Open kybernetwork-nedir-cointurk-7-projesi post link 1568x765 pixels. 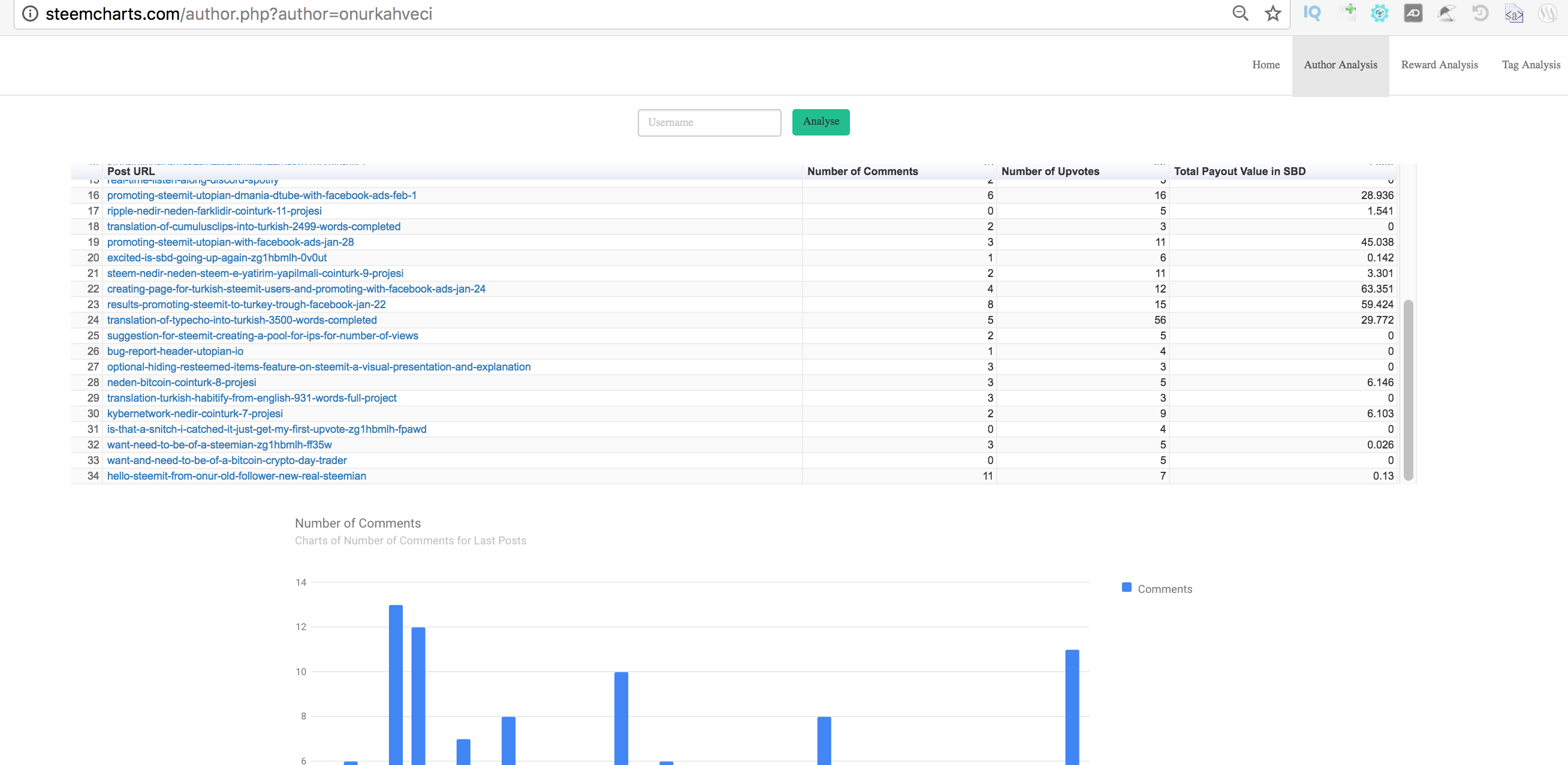click(195, 414)
